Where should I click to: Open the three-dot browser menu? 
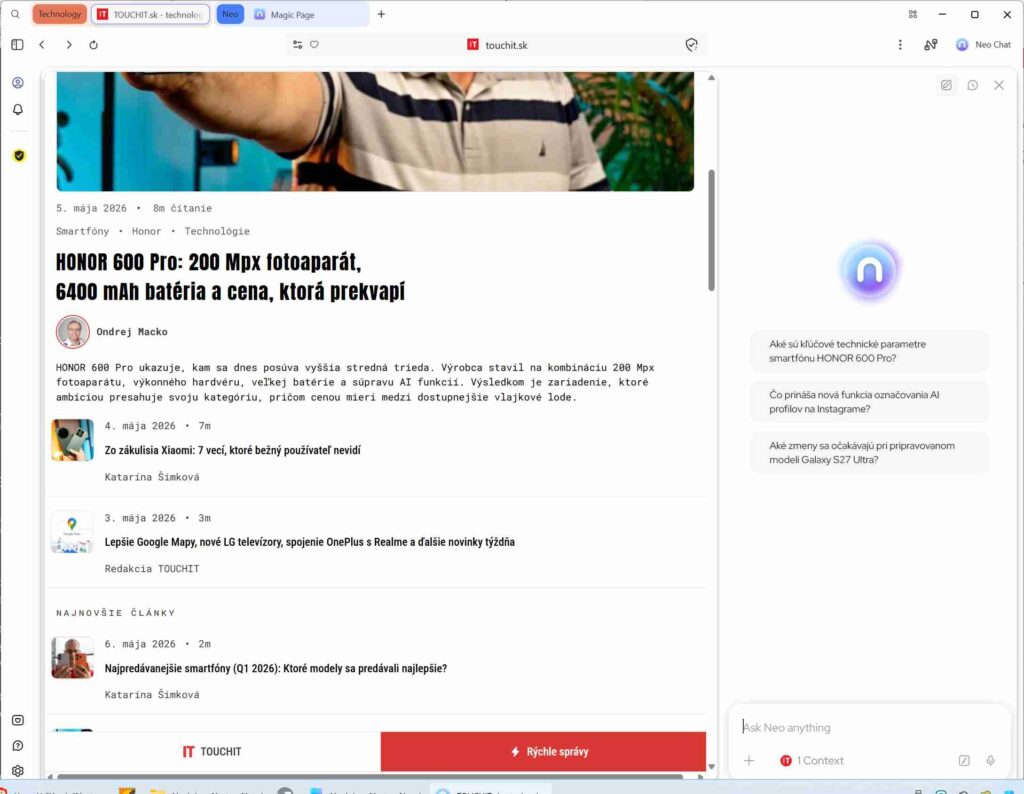click(900, 44)
